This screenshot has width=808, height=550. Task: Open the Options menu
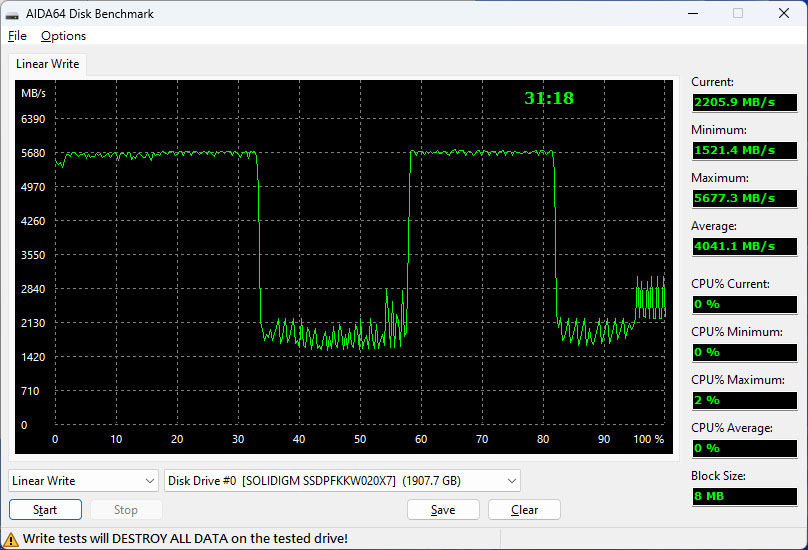(x=63, y=36)
